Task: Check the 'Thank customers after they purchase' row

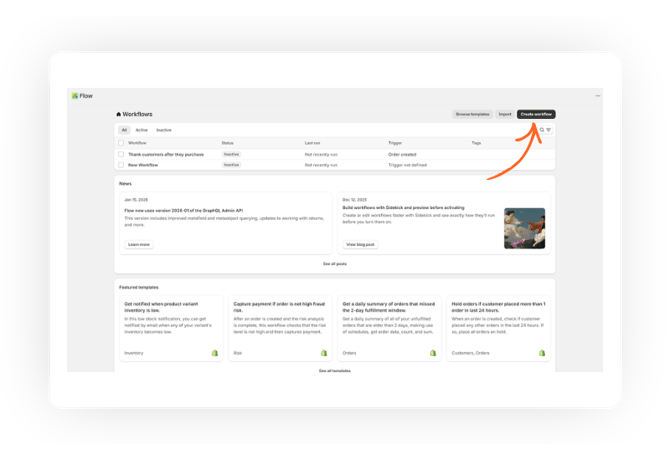Action: click(121, 154)
